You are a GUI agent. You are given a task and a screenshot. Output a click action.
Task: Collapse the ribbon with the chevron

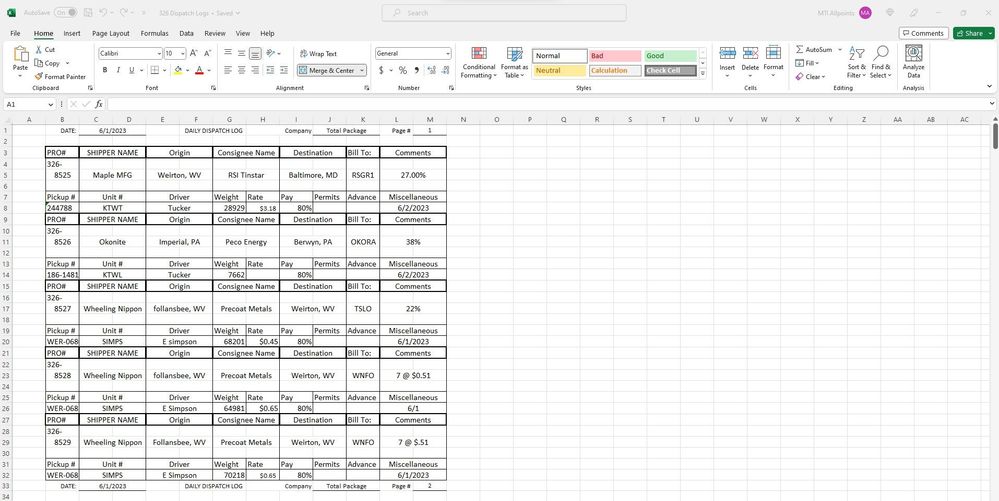click(989, 86)
